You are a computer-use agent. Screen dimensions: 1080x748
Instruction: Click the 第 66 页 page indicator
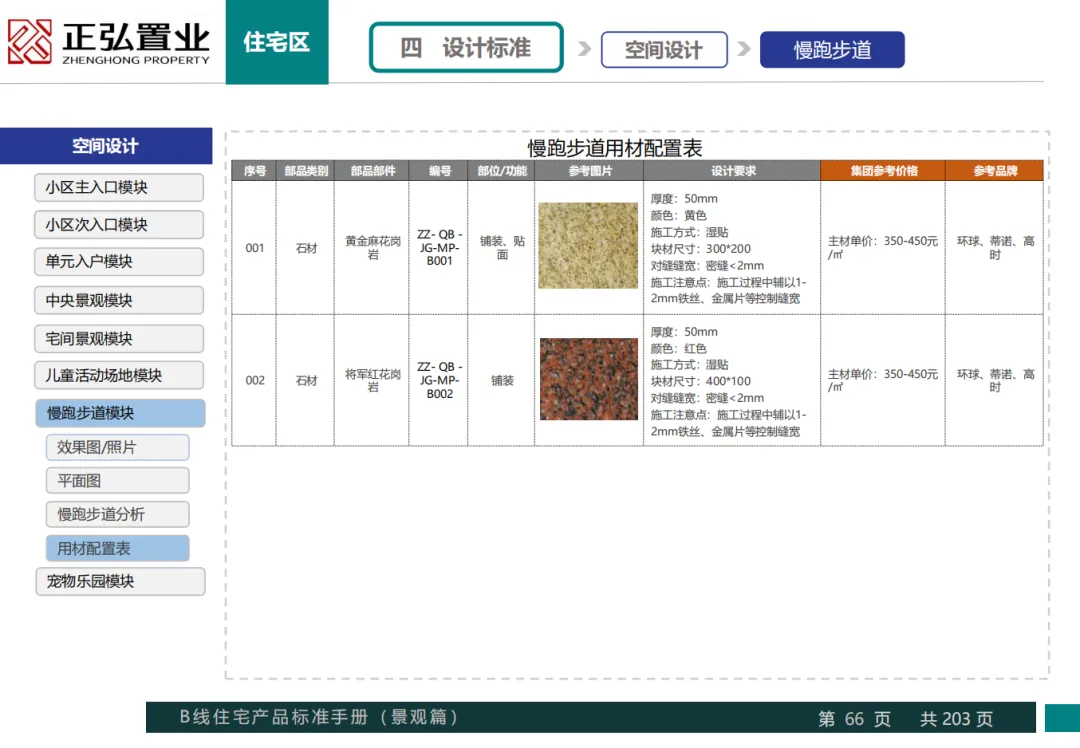coord(854,718)
